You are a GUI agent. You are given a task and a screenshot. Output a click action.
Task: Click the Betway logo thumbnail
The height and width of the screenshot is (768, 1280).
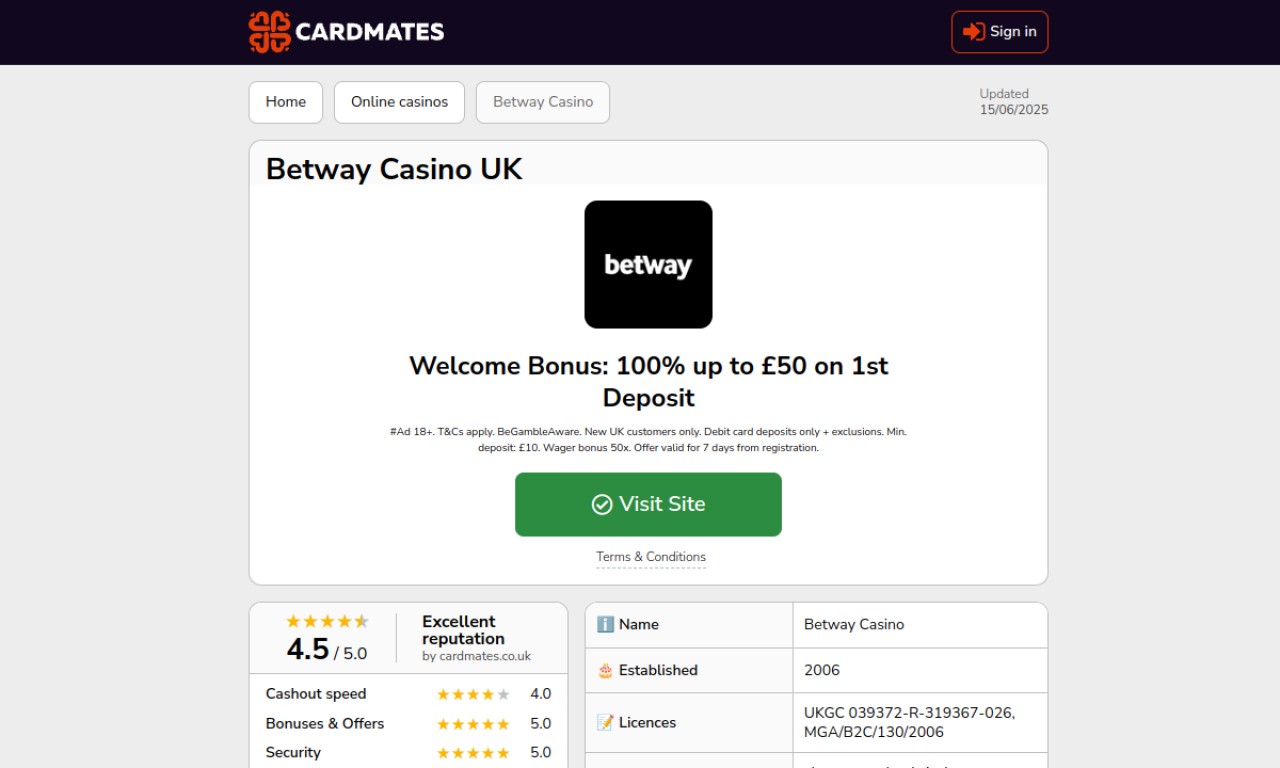648,264
